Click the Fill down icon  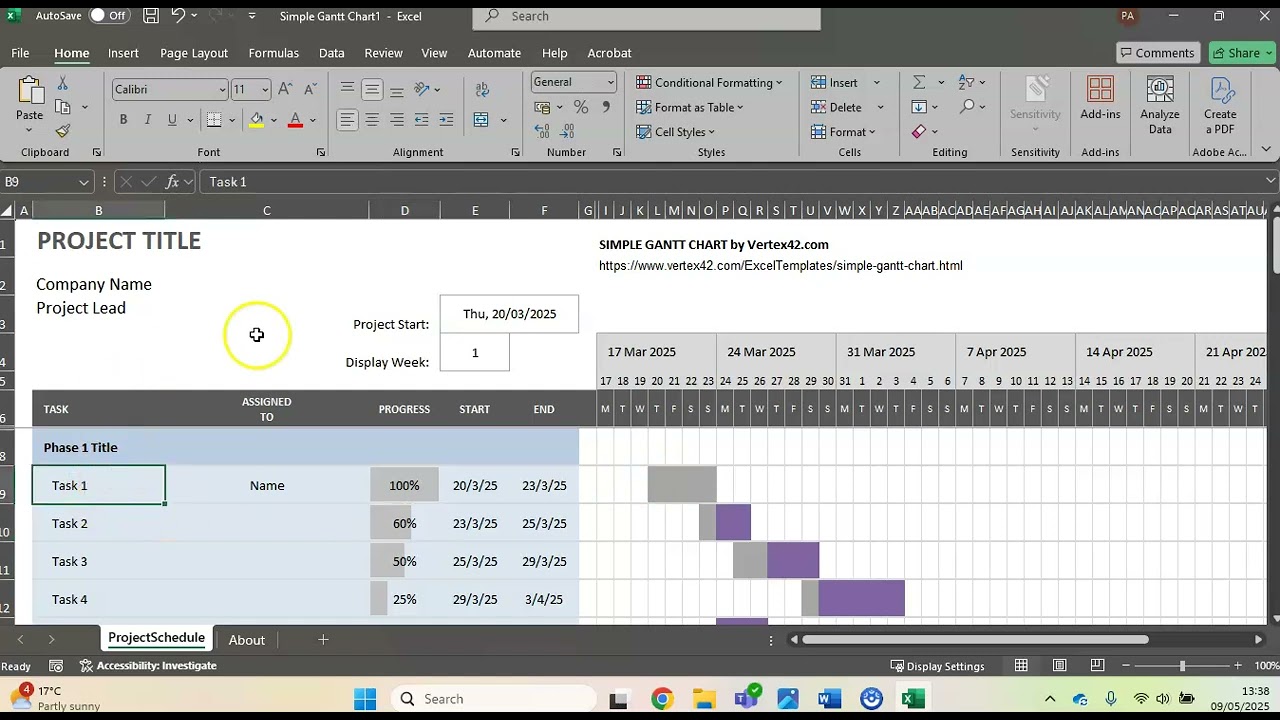[x=919, y=107]
